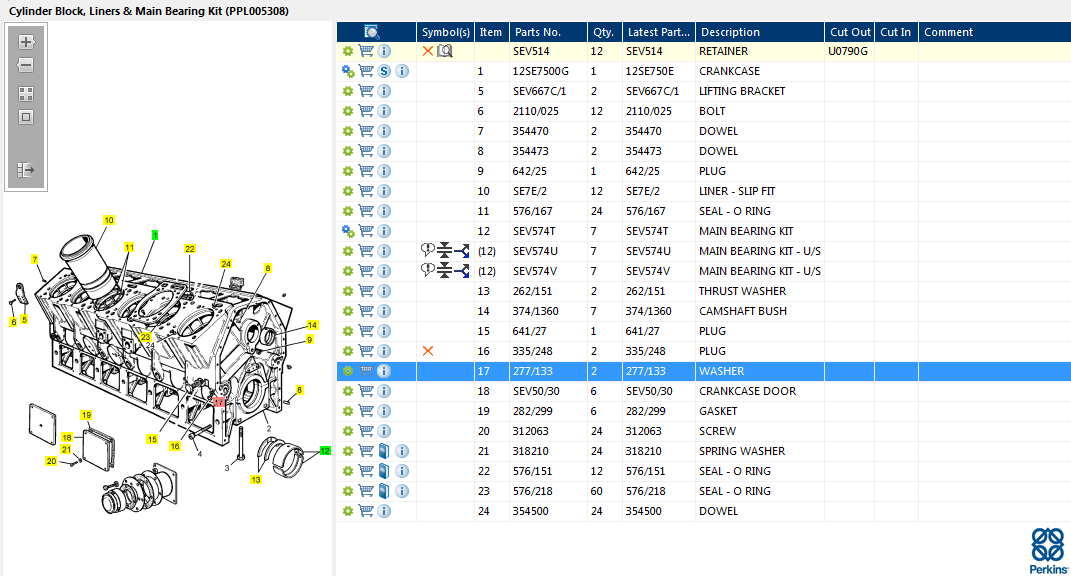Add LINER - SLIP FIT to cart

(366, 191)
